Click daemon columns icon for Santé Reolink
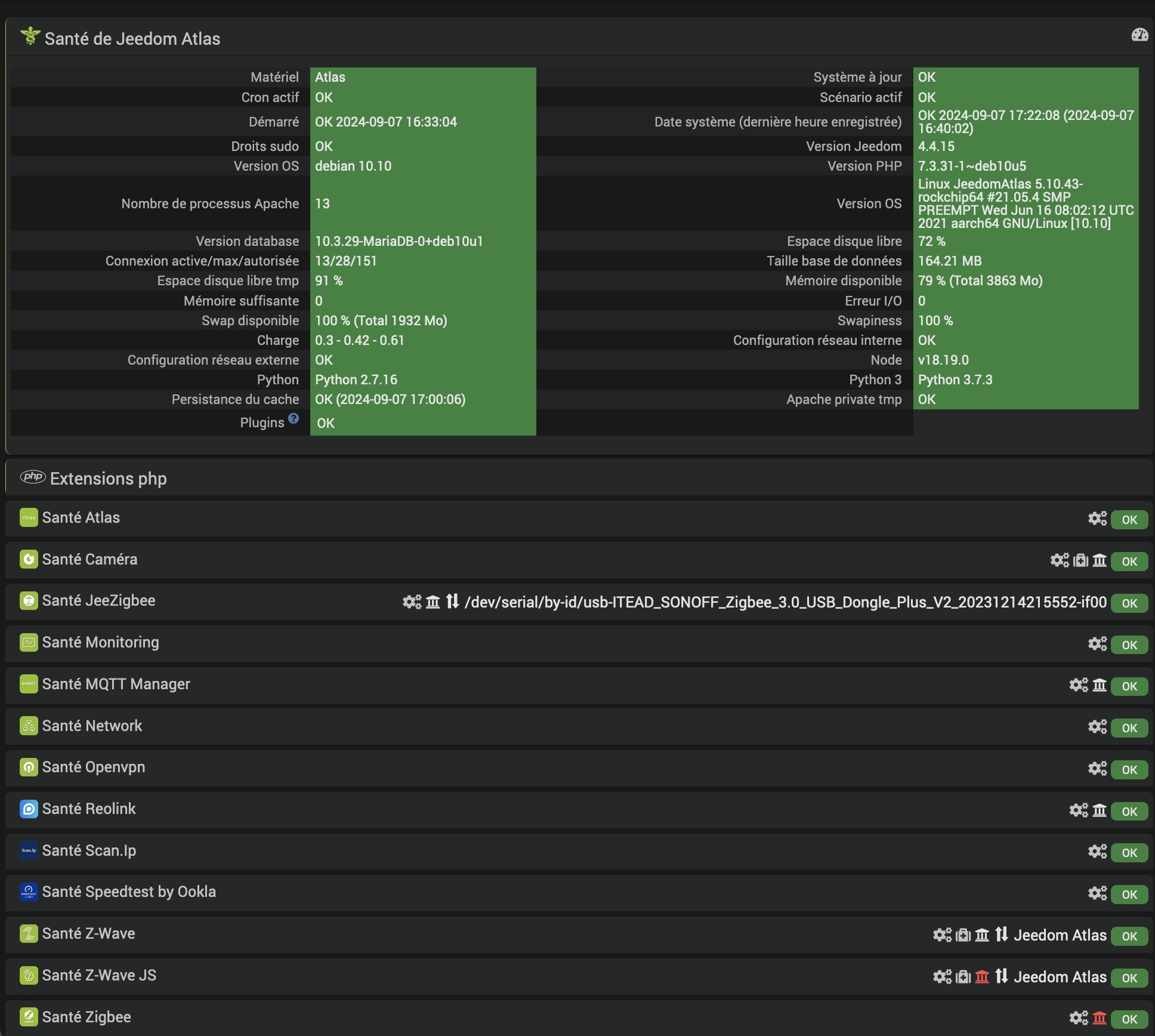The width and height of the screenshot is (1155, 1036). pyautogui.click(x=1099, y=810)
